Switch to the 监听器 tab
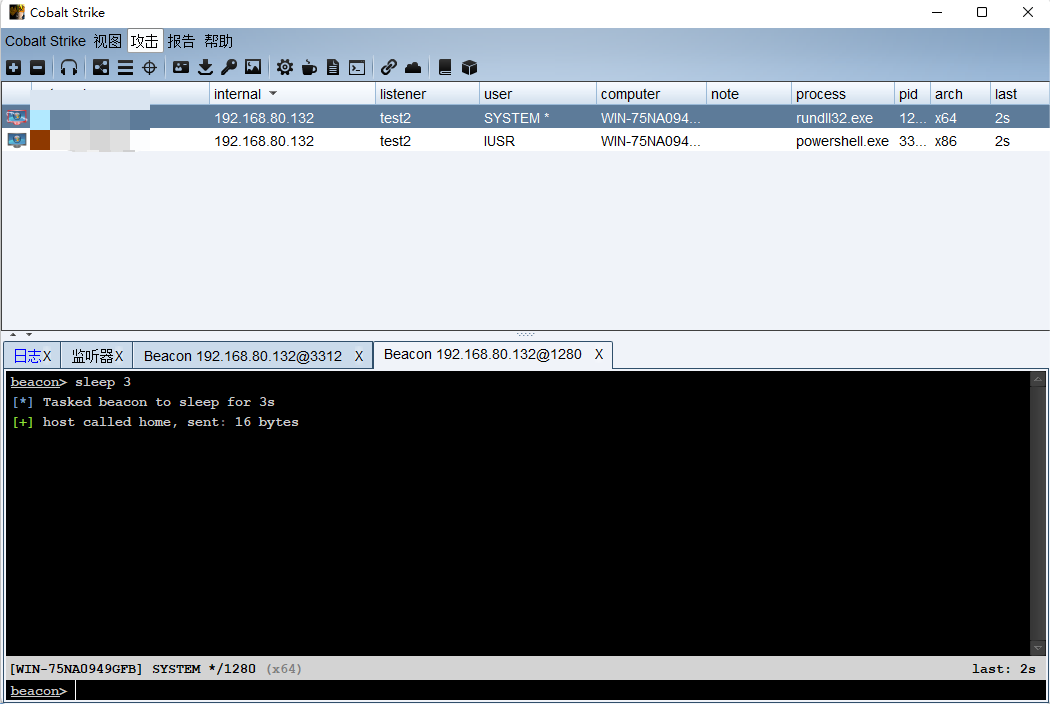 click(x=92, y=356)
